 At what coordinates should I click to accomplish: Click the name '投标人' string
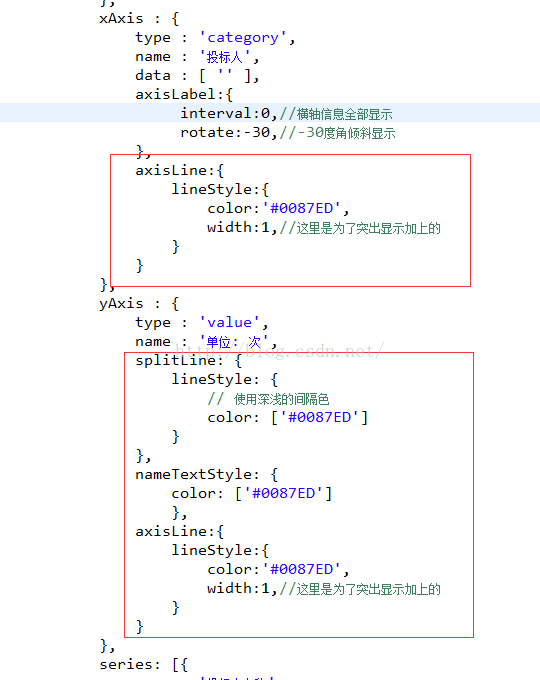point(224,57)
